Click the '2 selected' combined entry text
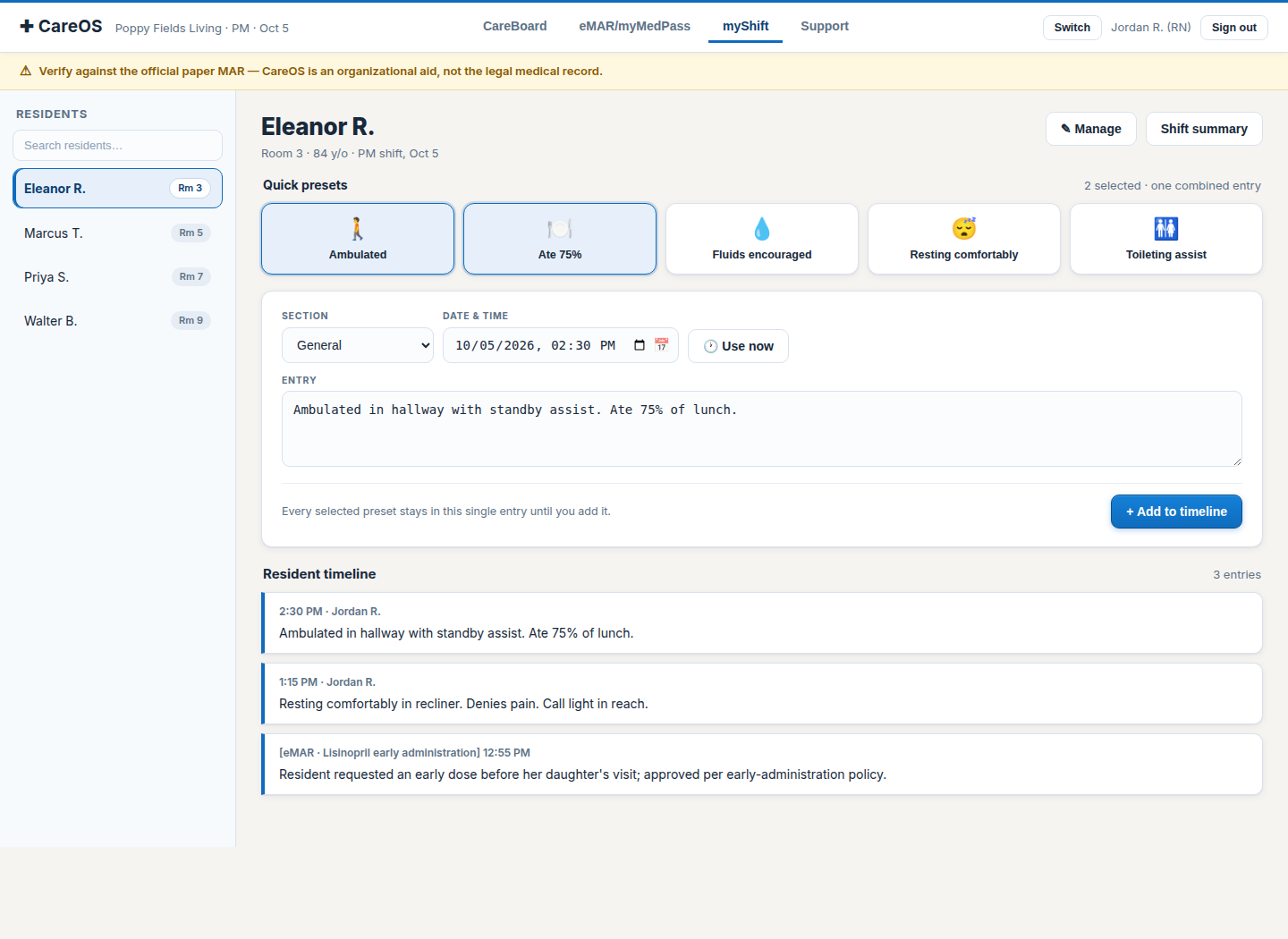 tap(1173, 186)
